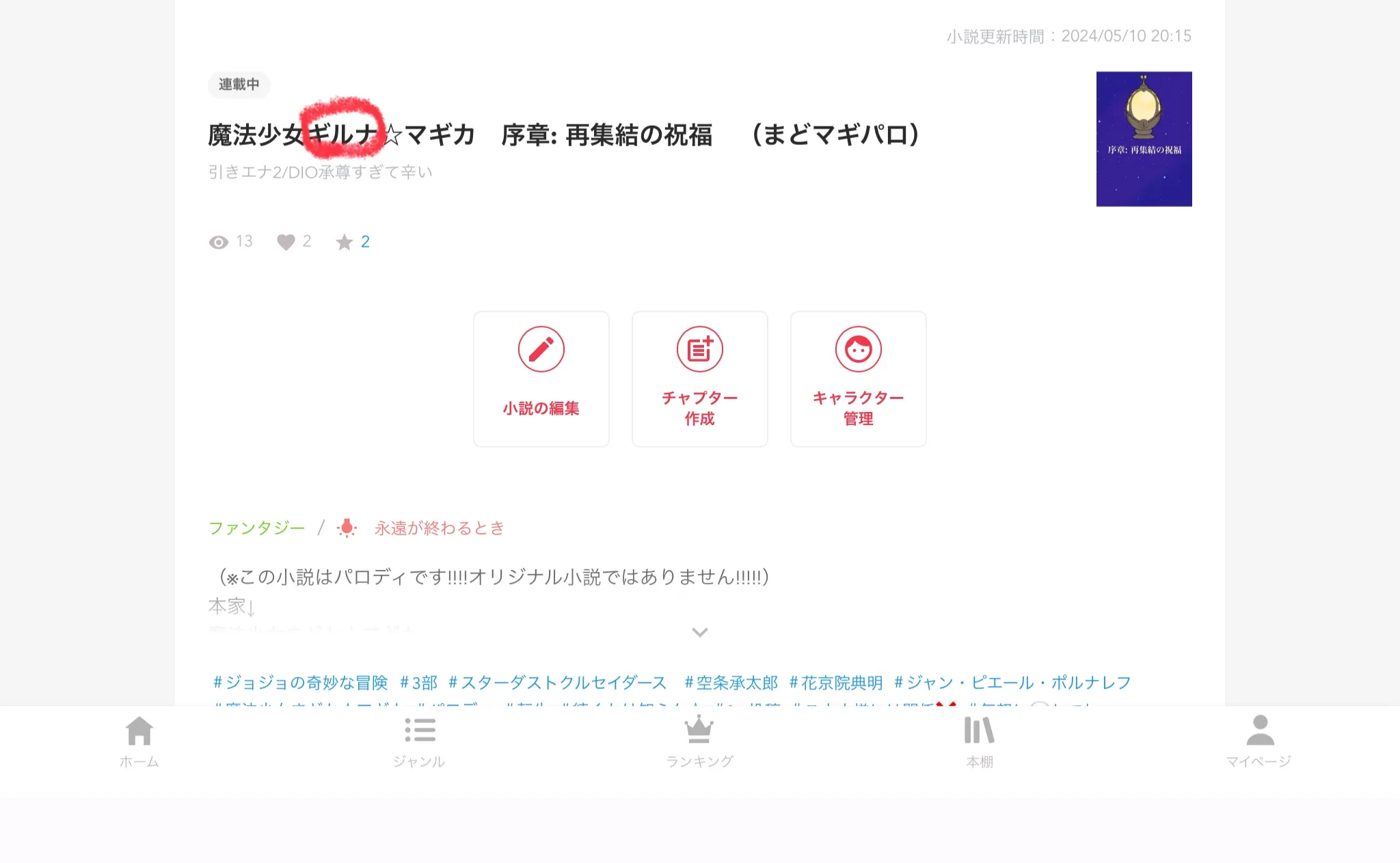Open the 本棚 books icon
The image size is (1400, 863).
(x=979, y=730)
